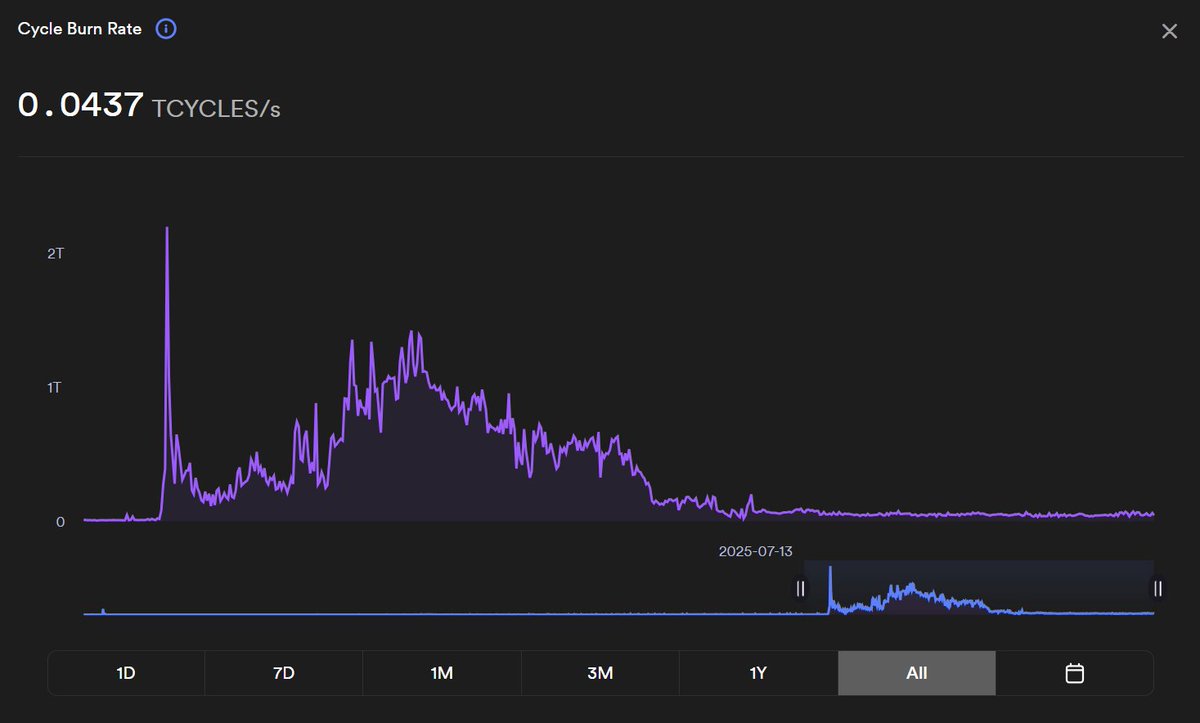
Task: Click the blue overview chart spike
Action: click(829, 568)
